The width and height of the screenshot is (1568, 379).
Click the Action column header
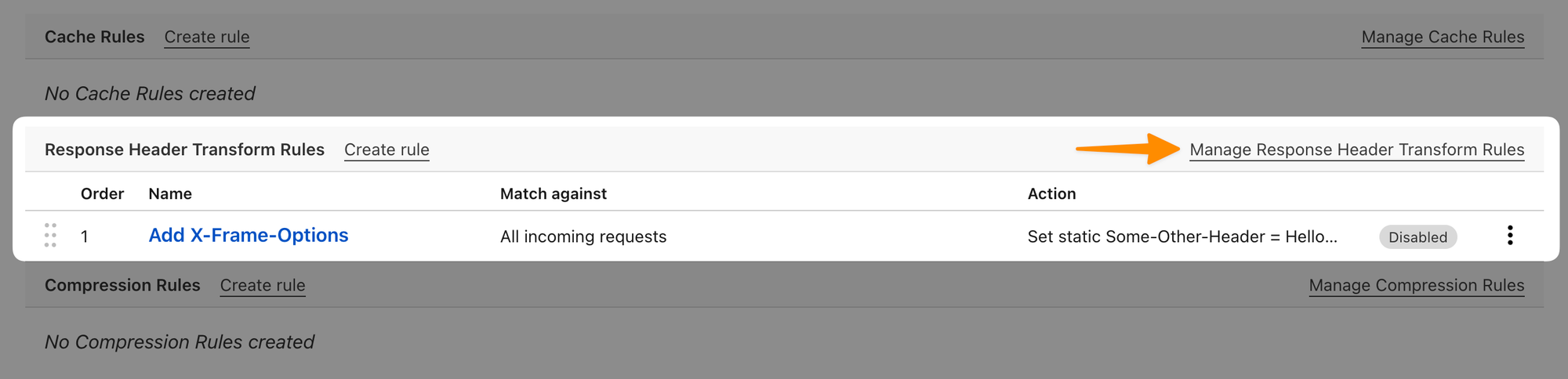pos(1051,193)
